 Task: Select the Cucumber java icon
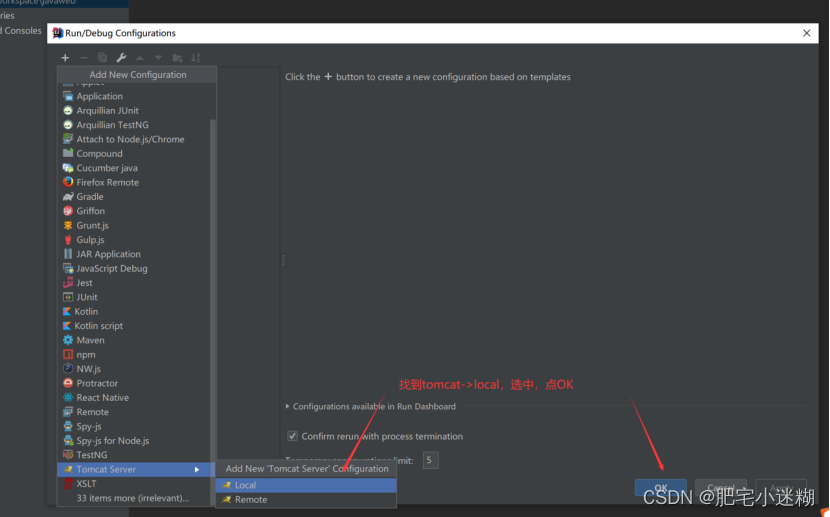[68, 168]
